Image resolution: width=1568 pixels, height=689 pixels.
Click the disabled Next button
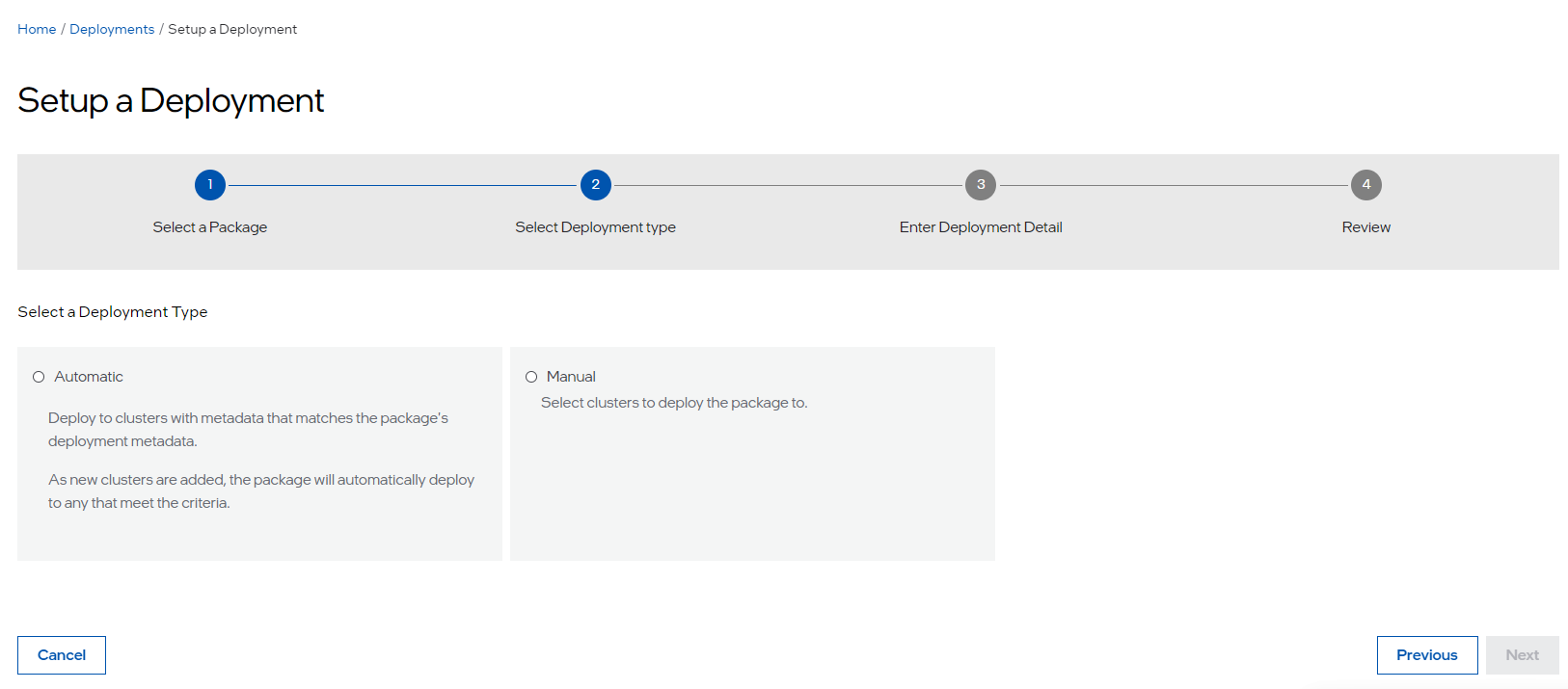point(1522,655)
